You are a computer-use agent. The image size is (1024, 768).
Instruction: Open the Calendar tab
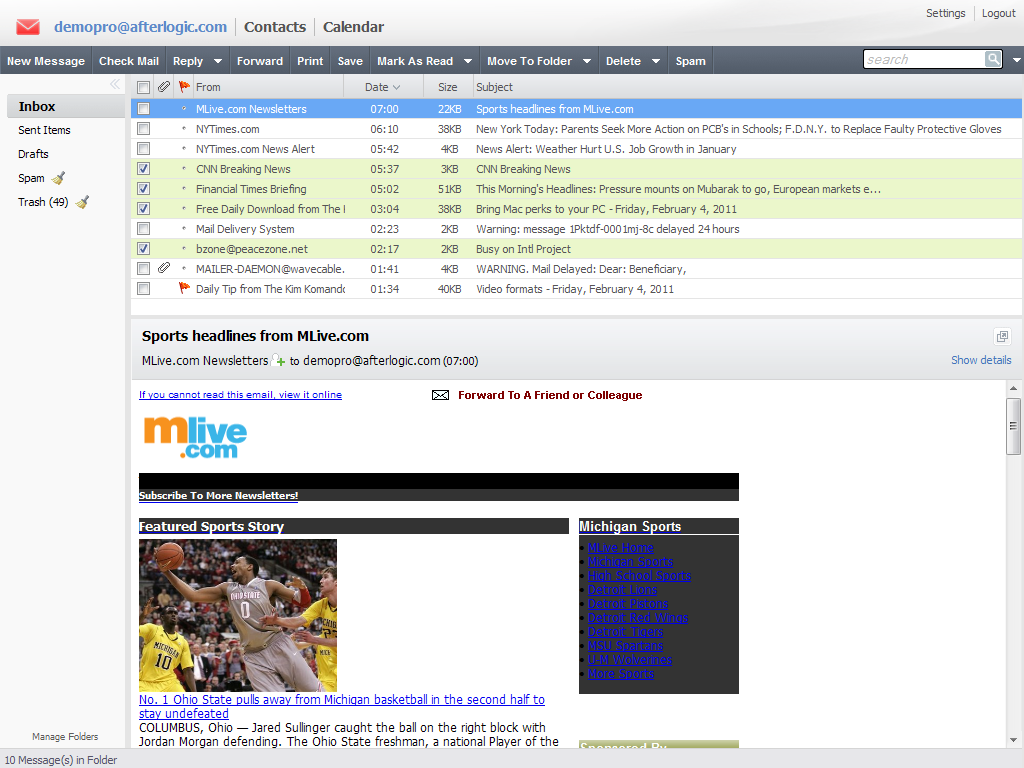click(x=353, y=27)
